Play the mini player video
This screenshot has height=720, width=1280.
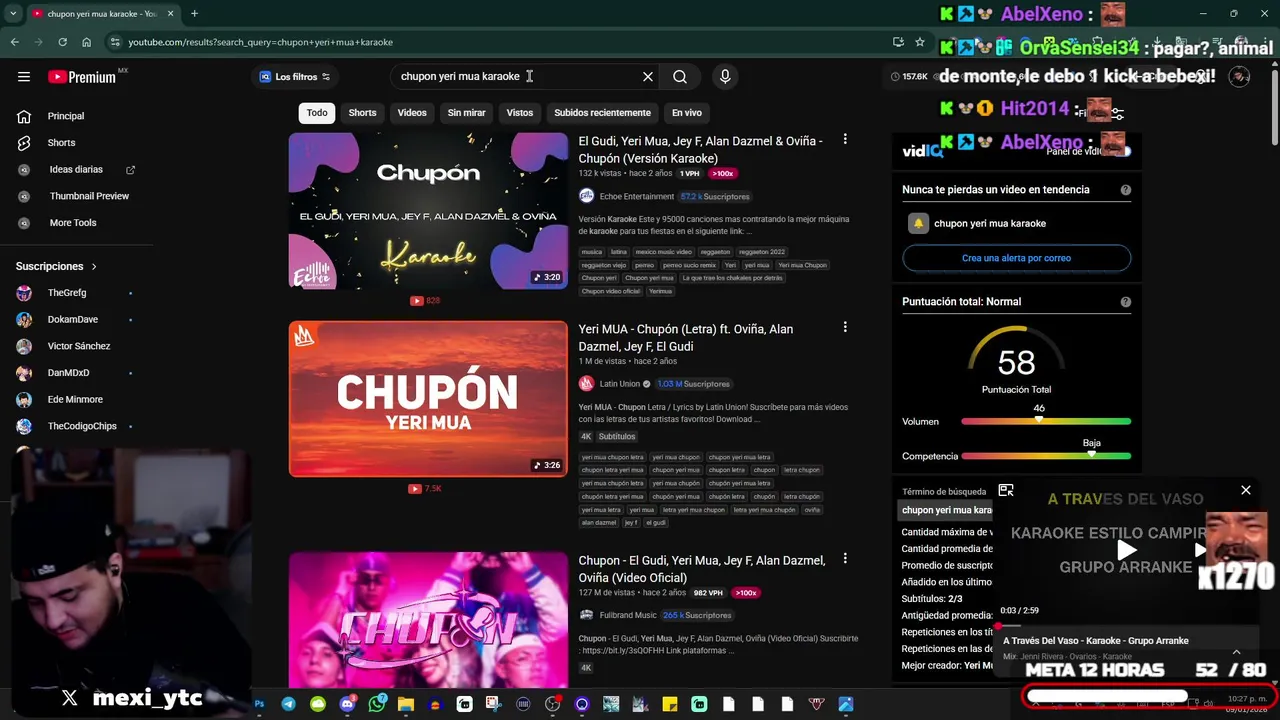point(1127,550)
